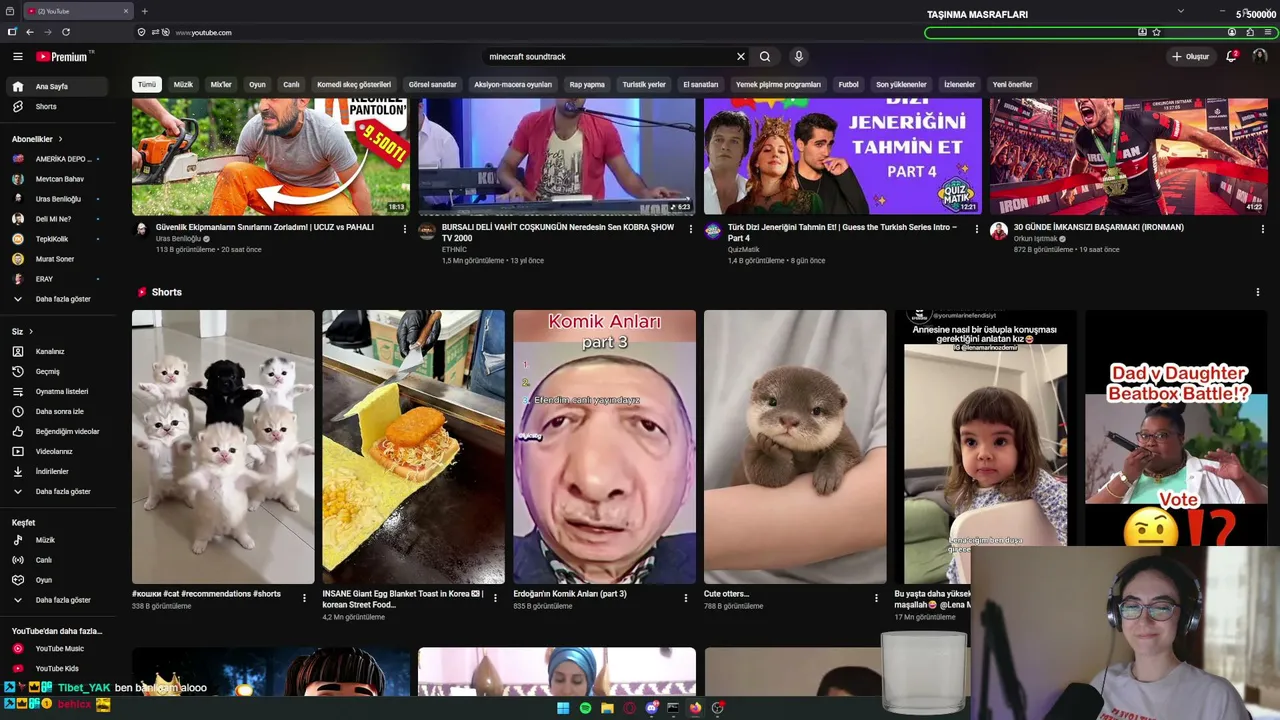Select the Oyun filter chip
Screen dimensions: 1280x720
coord(257,85)
